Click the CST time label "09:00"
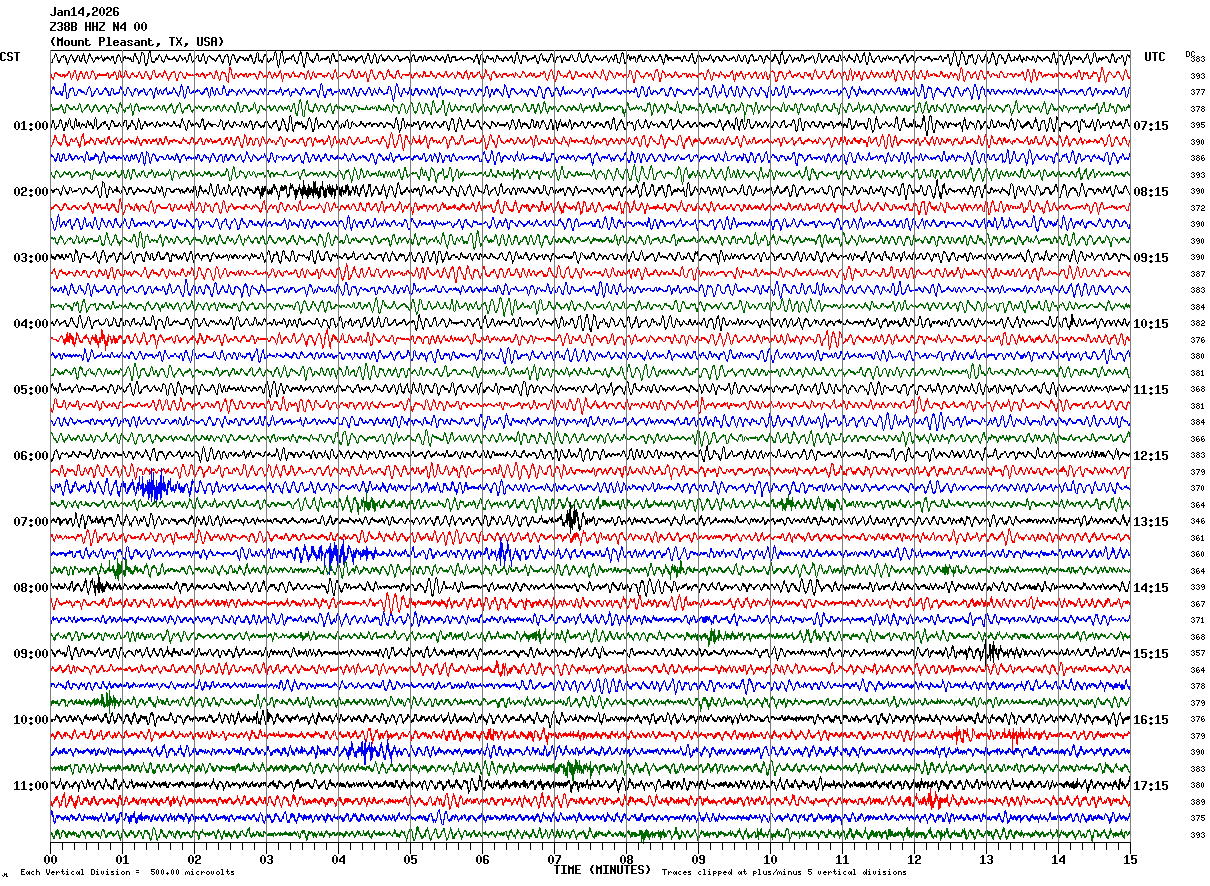This screenshot has width=1210, height=886. pyautogui.click(x=30, y=654)
